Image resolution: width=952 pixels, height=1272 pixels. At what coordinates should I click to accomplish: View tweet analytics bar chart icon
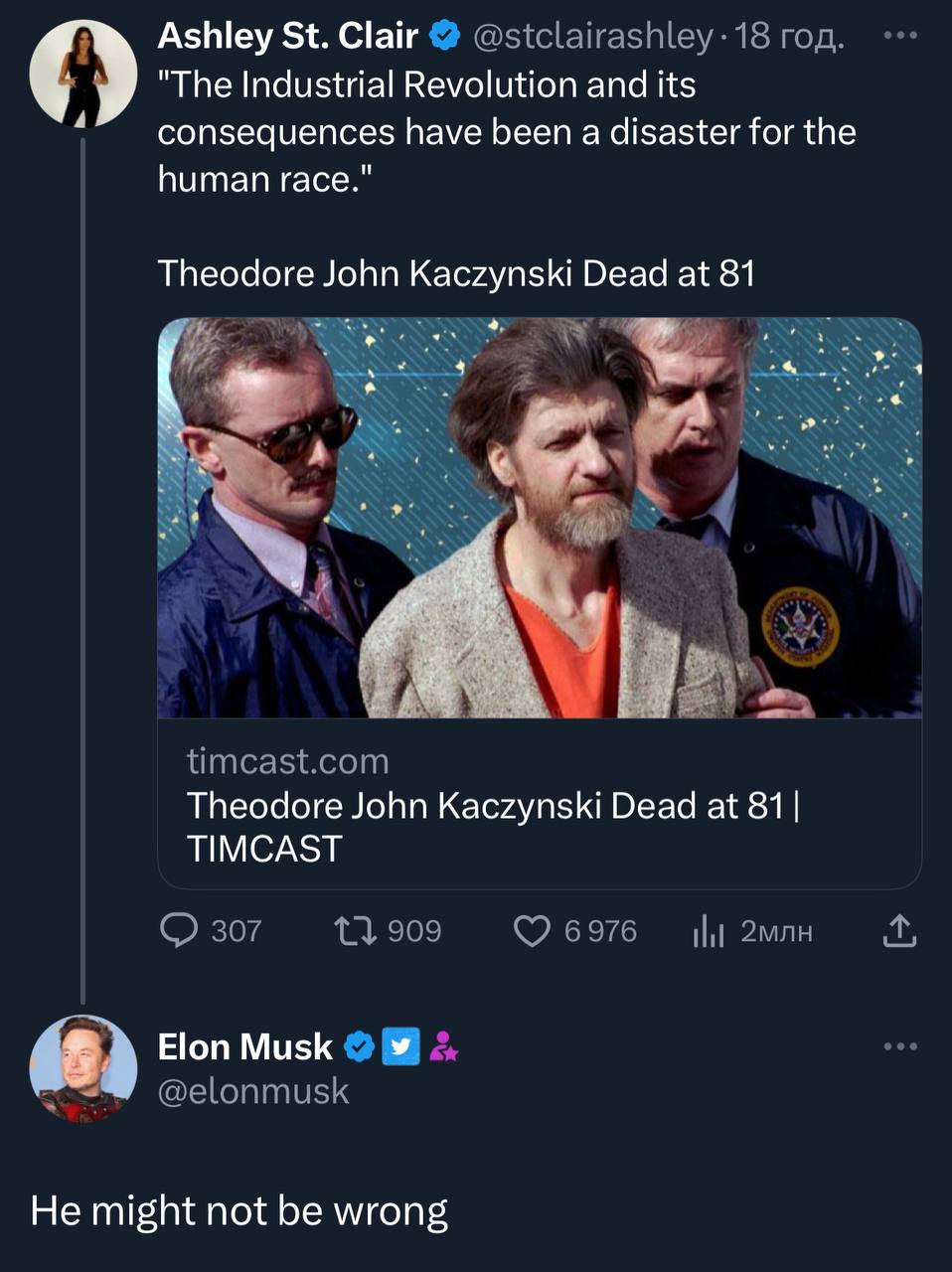709,931
